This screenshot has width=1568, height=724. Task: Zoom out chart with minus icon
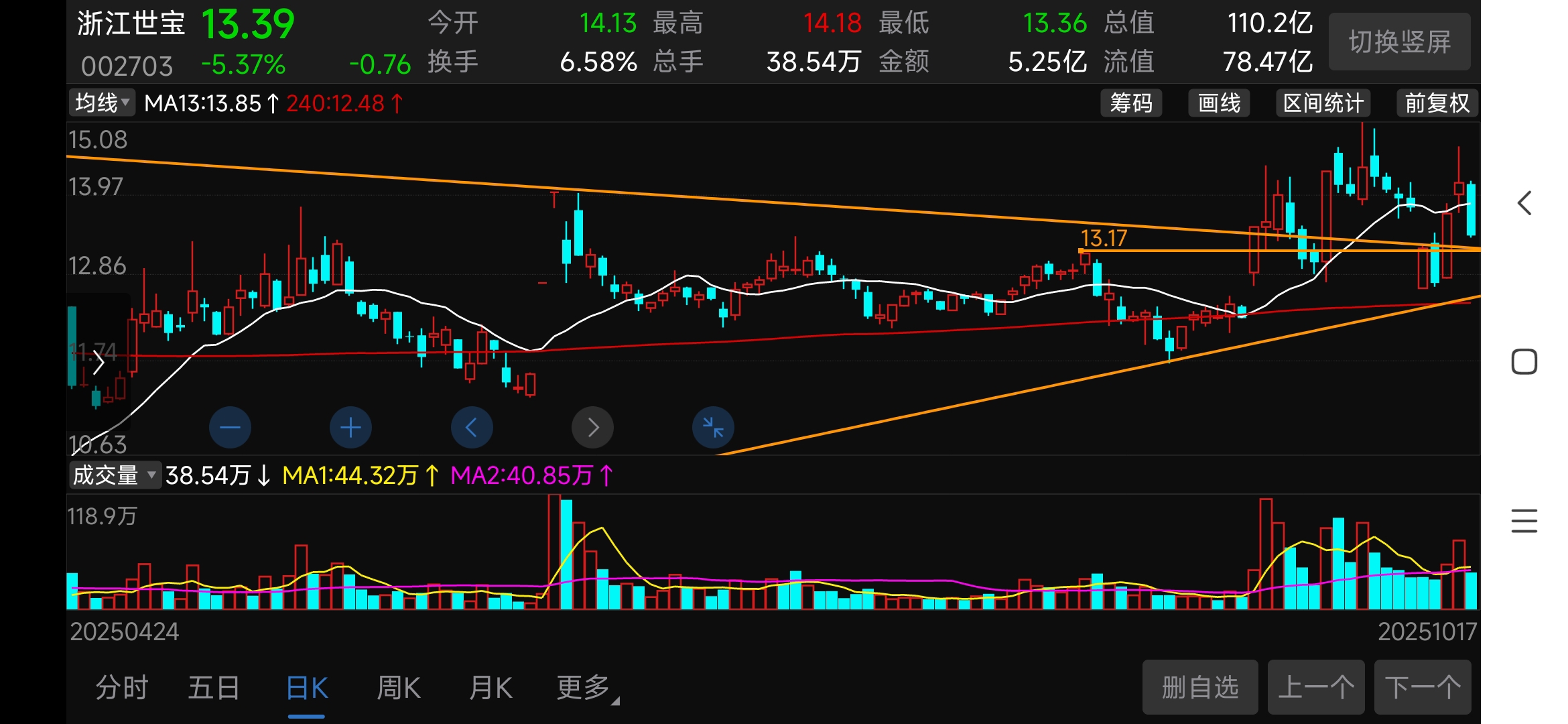[x=230, y=428]
